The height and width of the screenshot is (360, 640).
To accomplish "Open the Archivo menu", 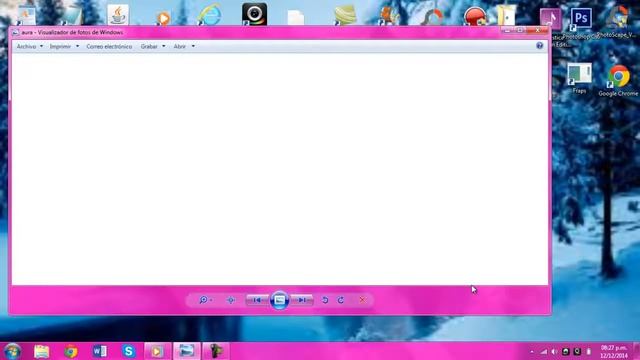I will (26, 47).
